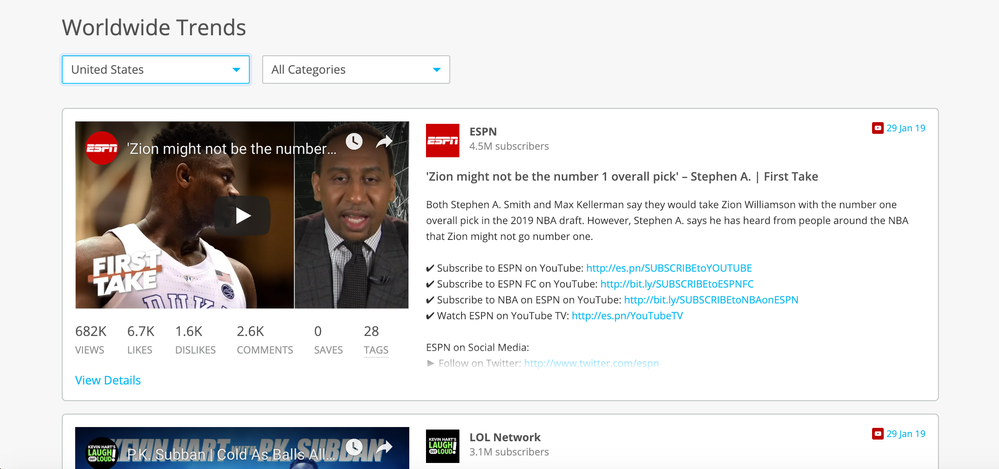Click the ESPN channel name
This screenshot has height=469, width=999.
coord(483,131)
